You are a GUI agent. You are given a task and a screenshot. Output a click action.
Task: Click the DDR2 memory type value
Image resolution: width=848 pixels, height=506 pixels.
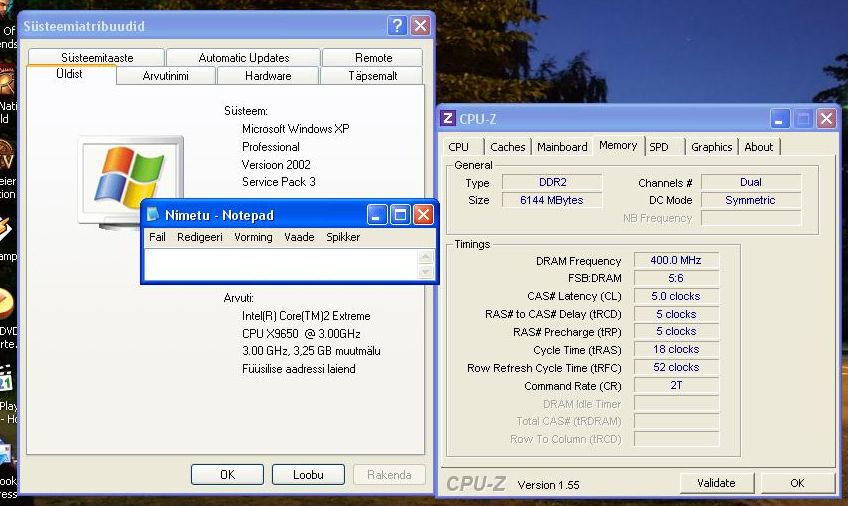[552, 182]
